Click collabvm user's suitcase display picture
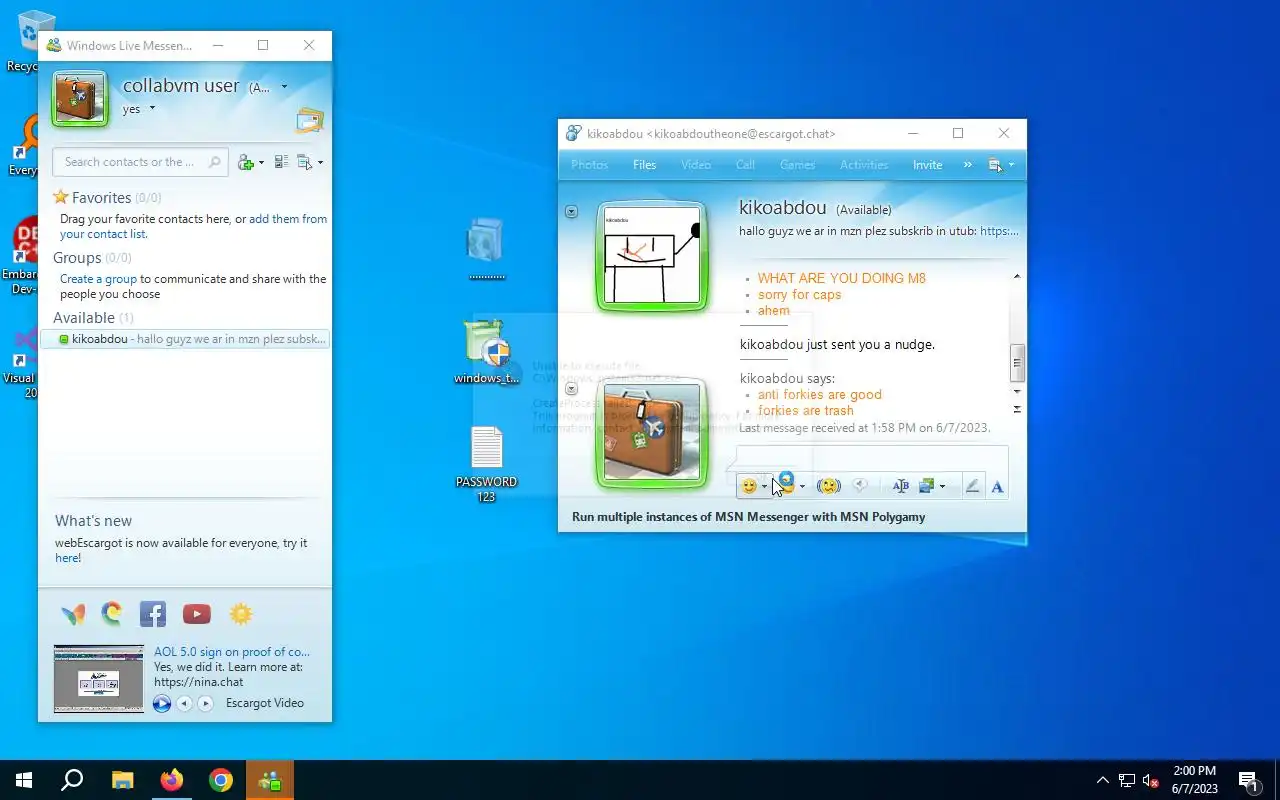This screenshot has width=1280, height=800. (80, 99)
